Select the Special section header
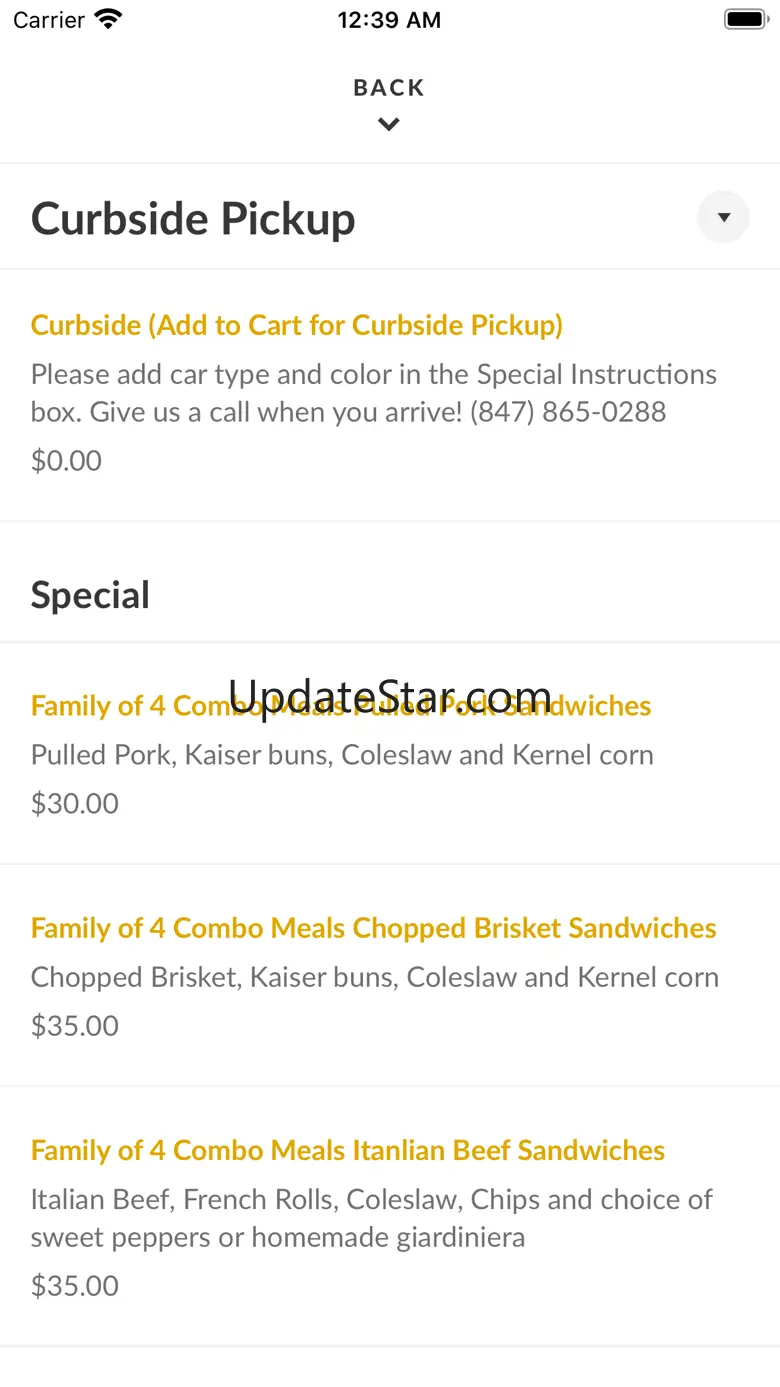The width and height of the screenshot is (780, 1387). pyautogui.click(x=90, y=595)
